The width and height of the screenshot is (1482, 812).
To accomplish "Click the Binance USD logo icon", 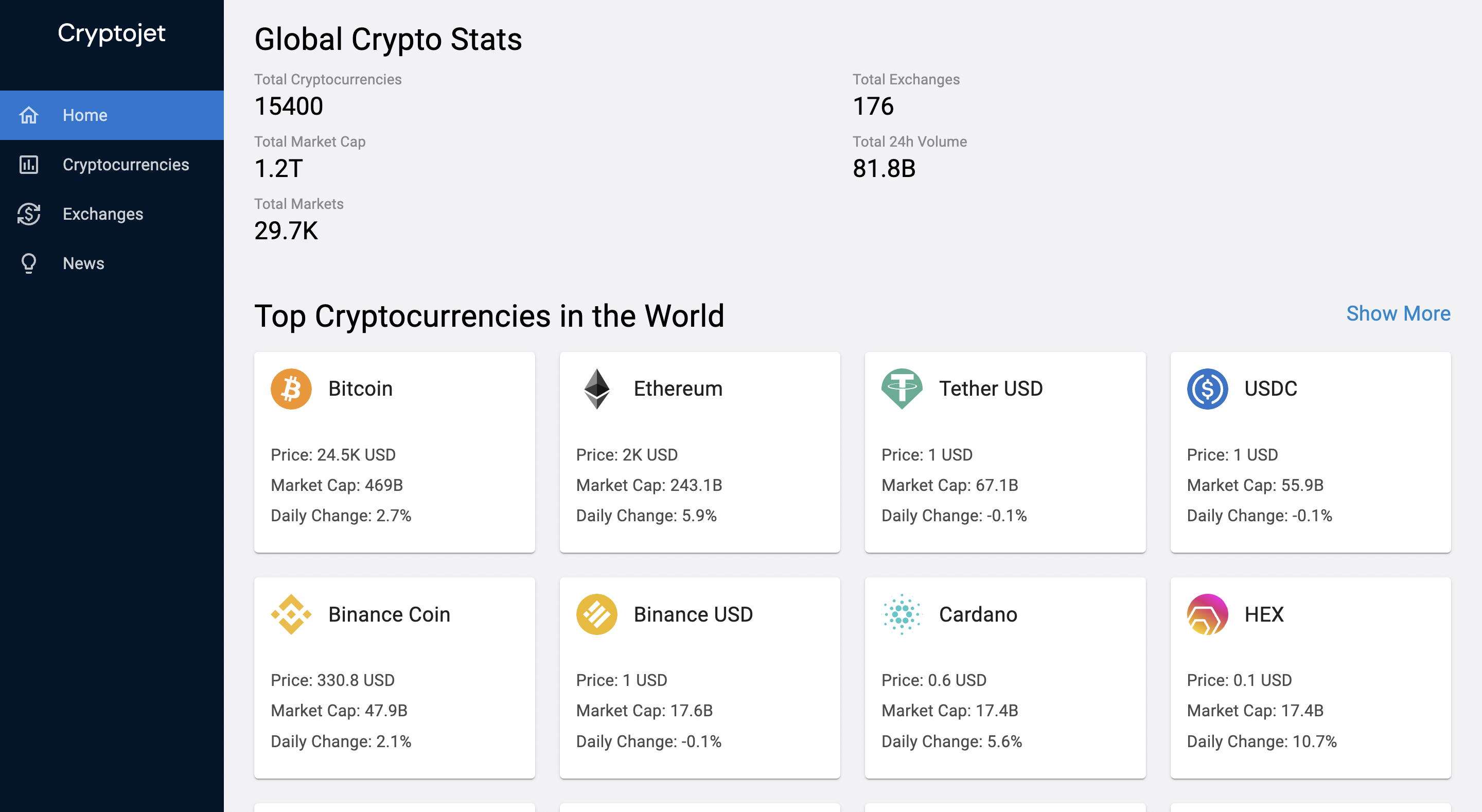I will click(596, 614).
